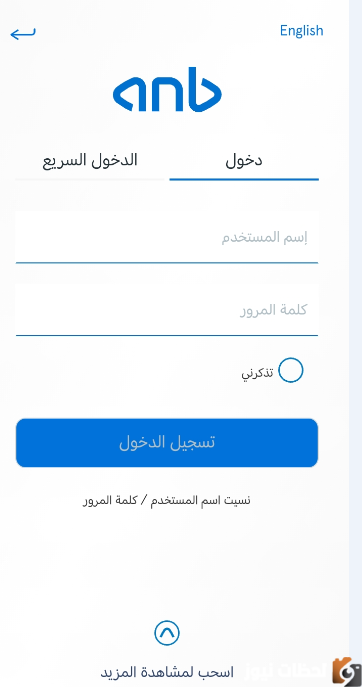Image resolution: width=362 pixels, height=687 pixels.
Task: Switch to the الدخول السريع quick login tab
Action: click(90, 161)
